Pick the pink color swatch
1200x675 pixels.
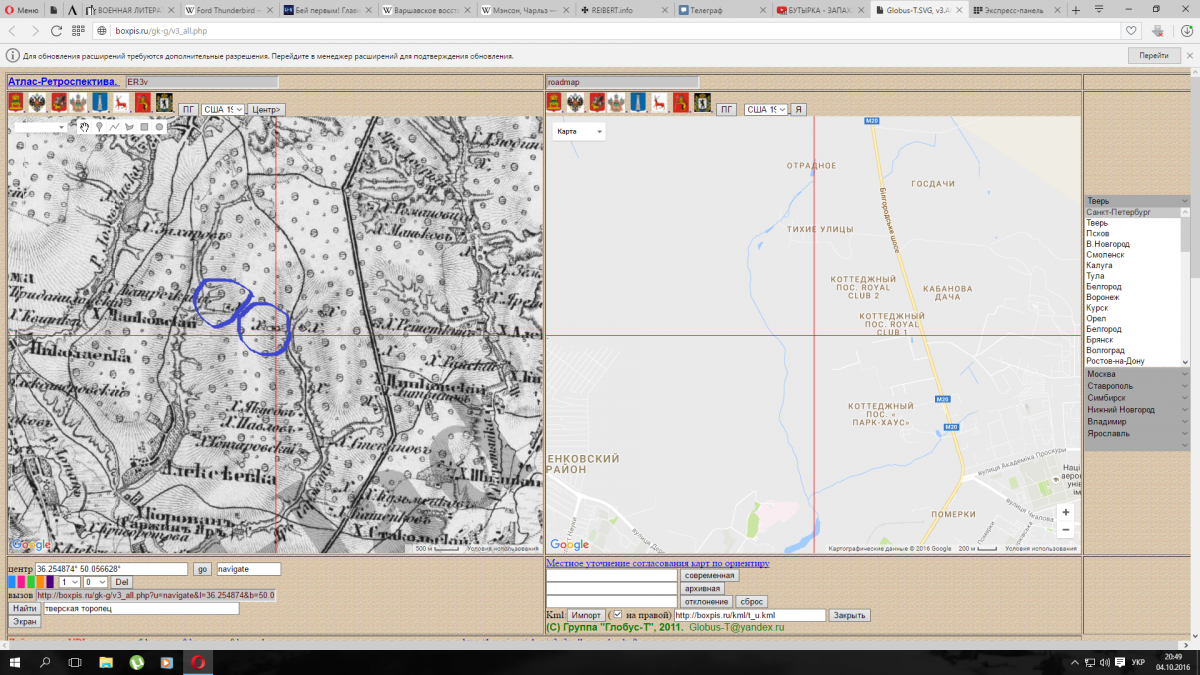(x=21, y=582)
